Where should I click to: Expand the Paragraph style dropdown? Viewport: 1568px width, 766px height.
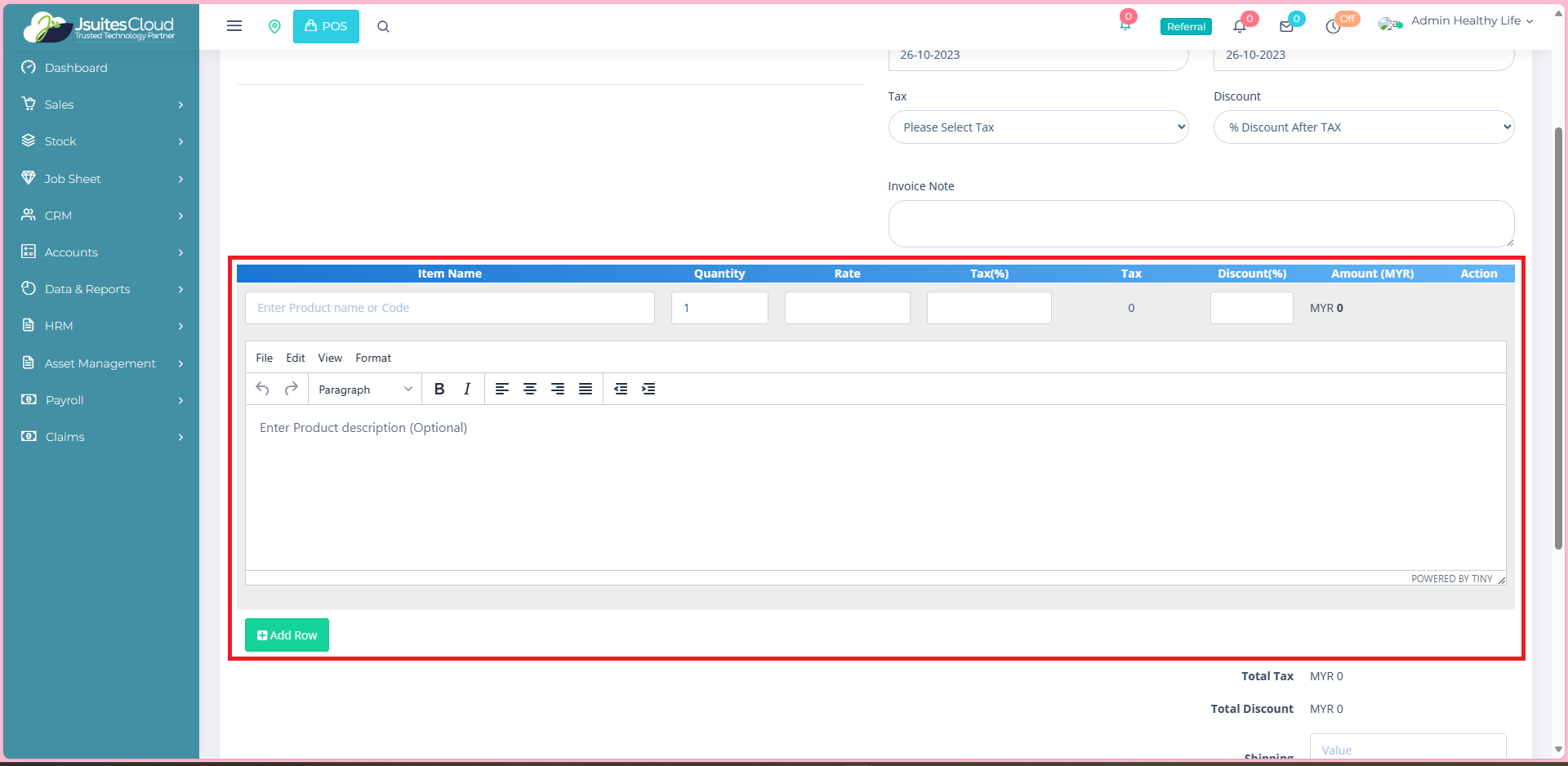[x=365, y=390]
